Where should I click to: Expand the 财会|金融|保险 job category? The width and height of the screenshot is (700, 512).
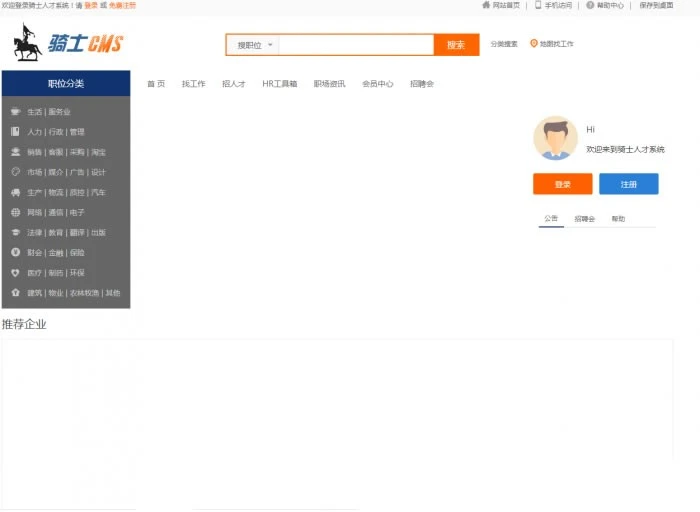[x=56, y=253]
